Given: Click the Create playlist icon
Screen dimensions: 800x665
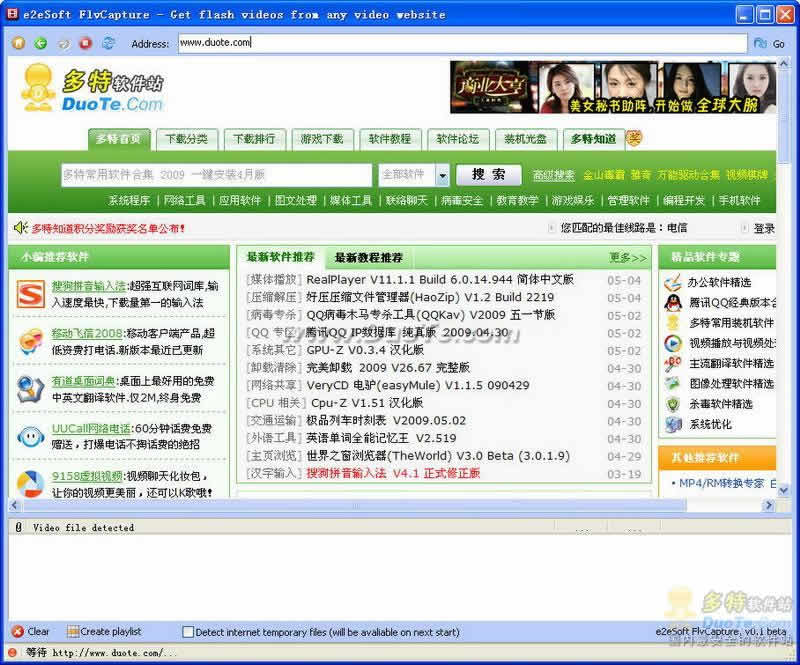Looking at the screenshot, I should click(x=73, y=631).
